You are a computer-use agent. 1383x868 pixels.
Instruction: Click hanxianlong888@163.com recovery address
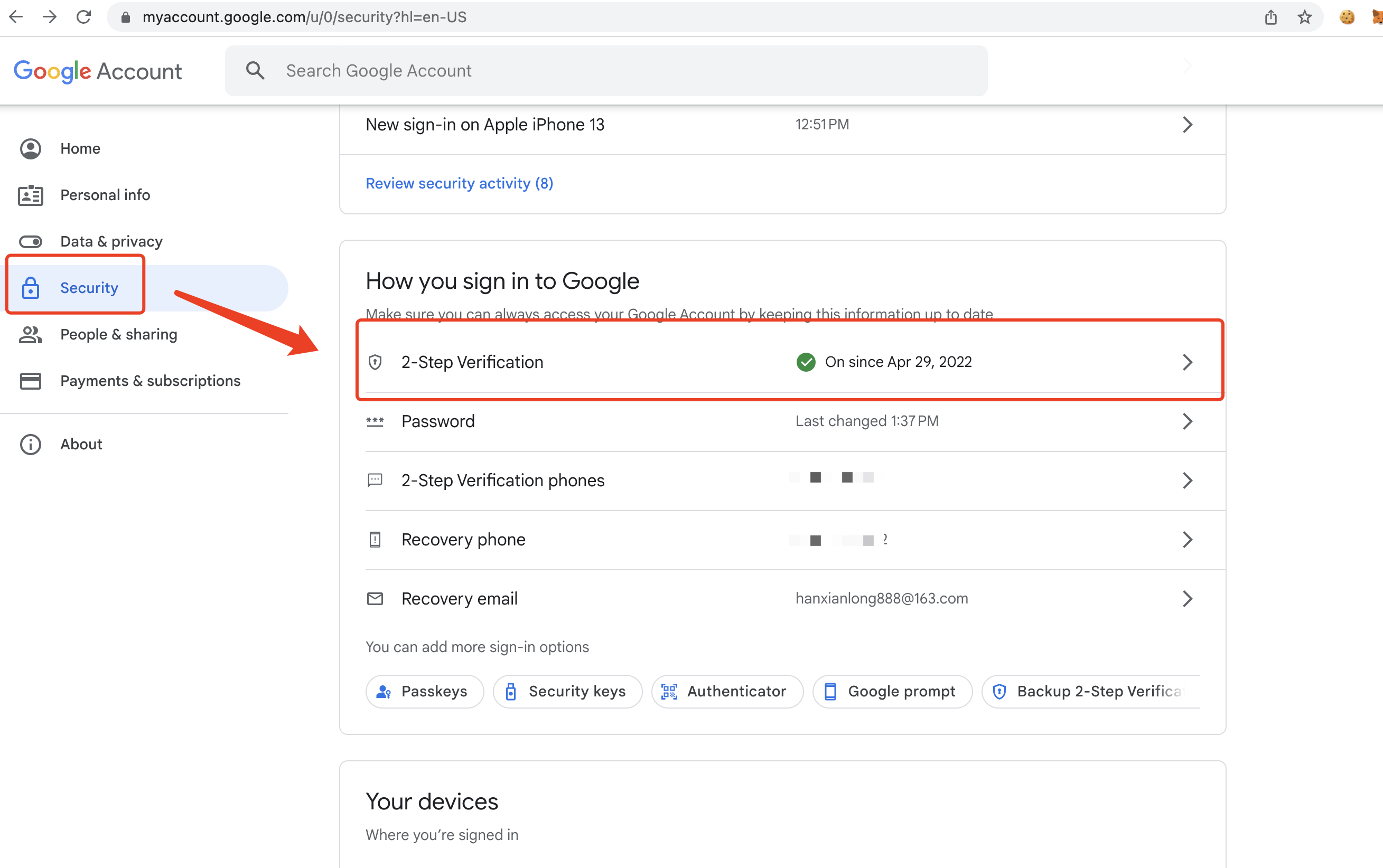(x=882, y=599)
